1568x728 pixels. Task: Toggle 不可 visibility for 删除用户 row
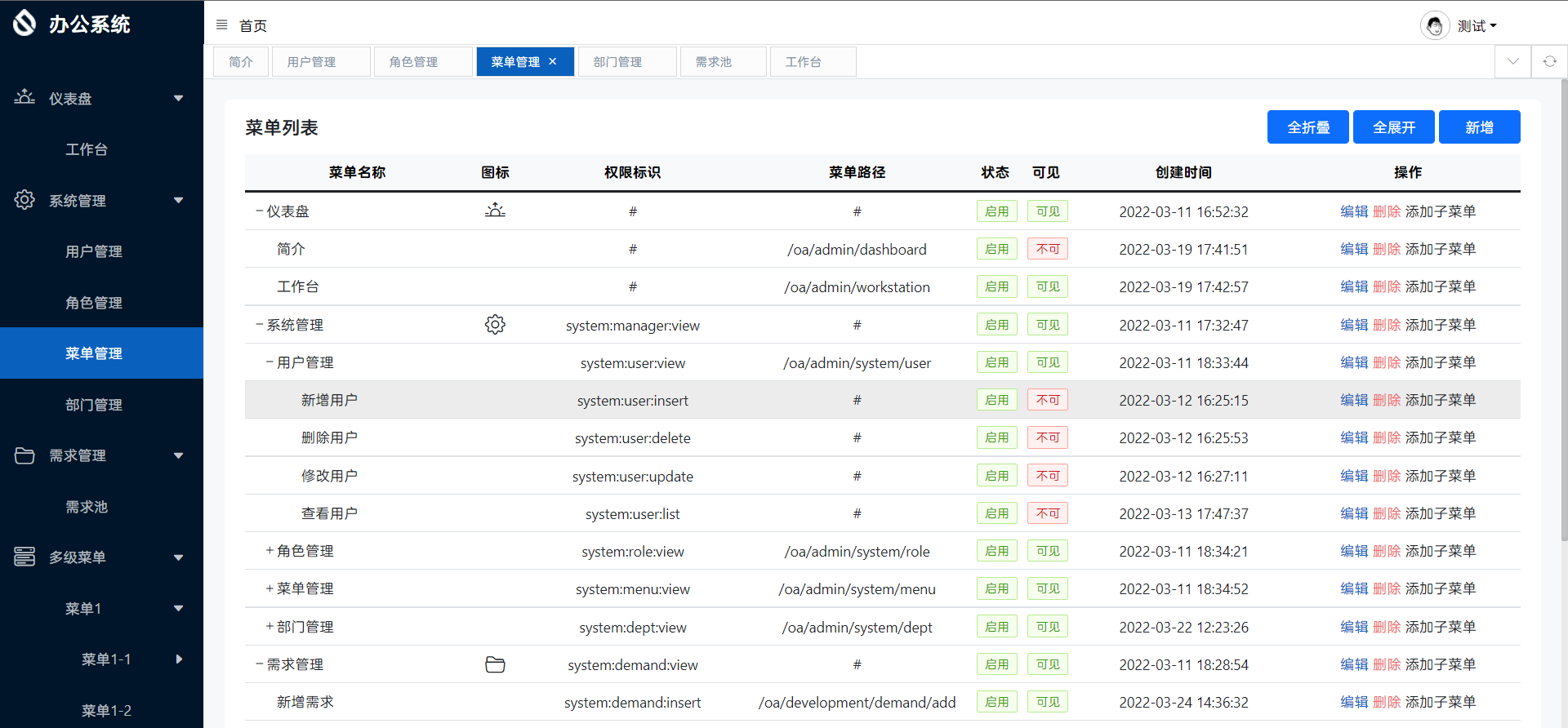click(1047, 437)
